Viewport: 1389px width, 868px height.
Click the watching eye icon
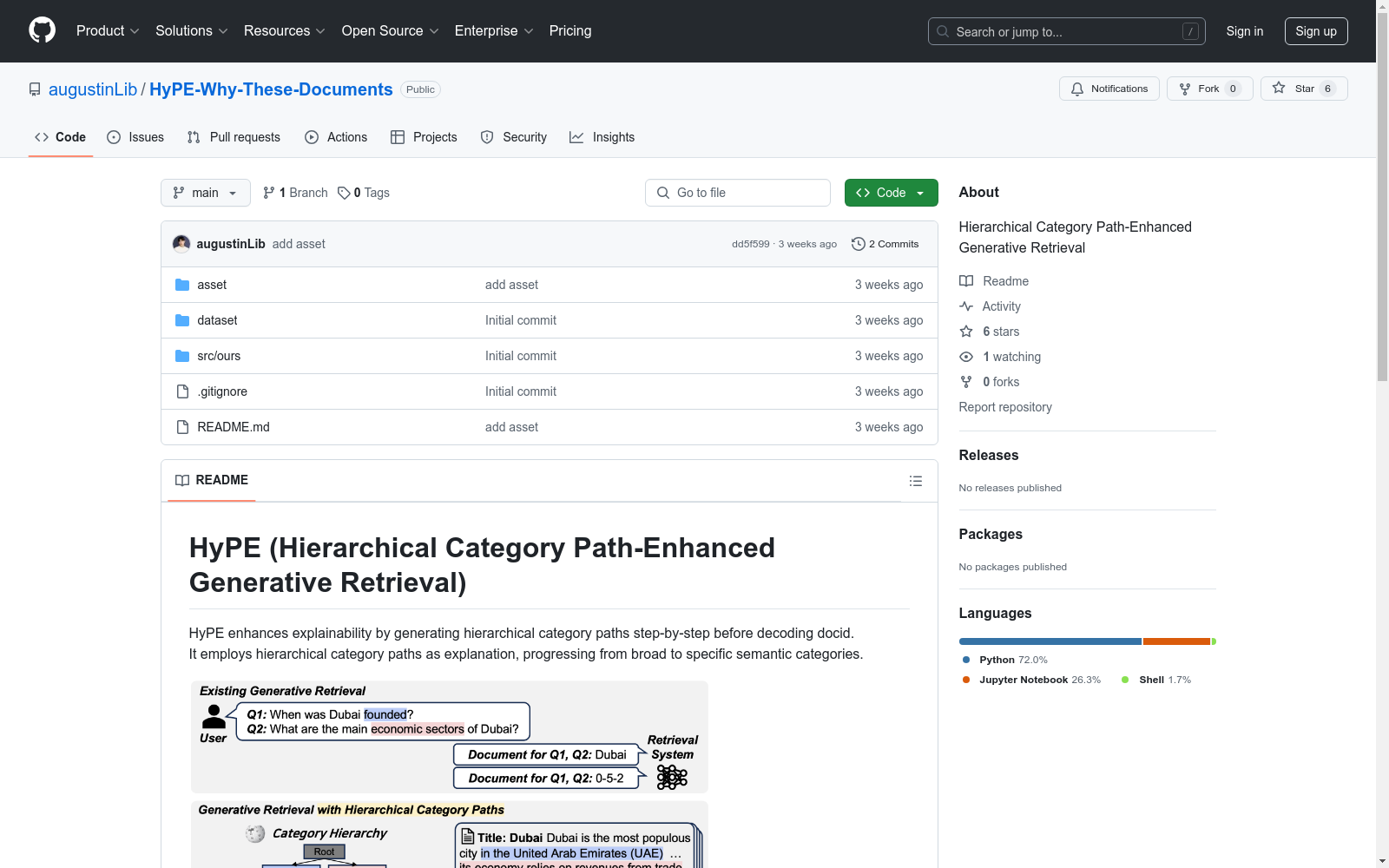point(966,357)
